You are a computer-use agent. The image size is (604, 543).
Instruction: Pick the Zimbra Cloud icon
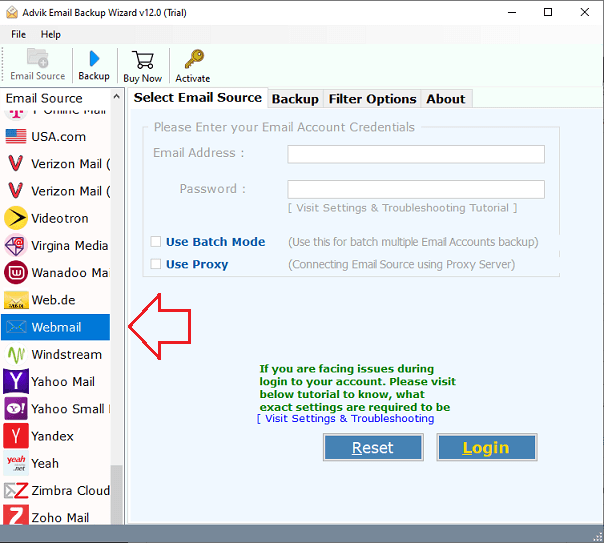[16, 491]
